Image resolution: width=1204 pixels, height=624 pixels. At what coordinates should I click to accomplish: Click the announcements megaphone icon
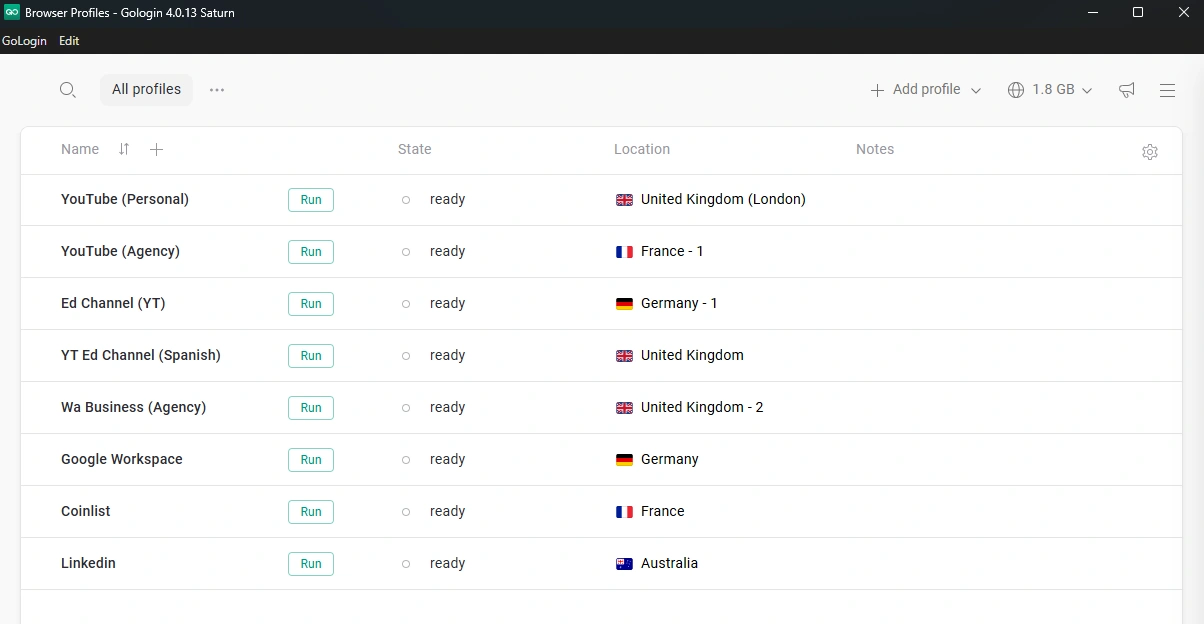[x=1127, y=90]
